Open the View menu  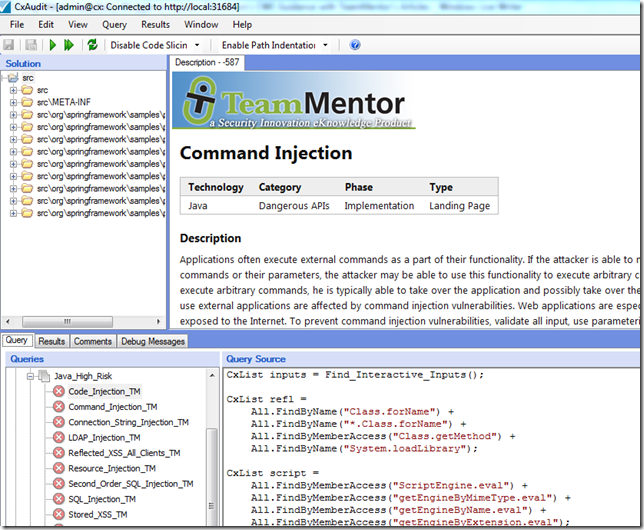pos(78,25)
